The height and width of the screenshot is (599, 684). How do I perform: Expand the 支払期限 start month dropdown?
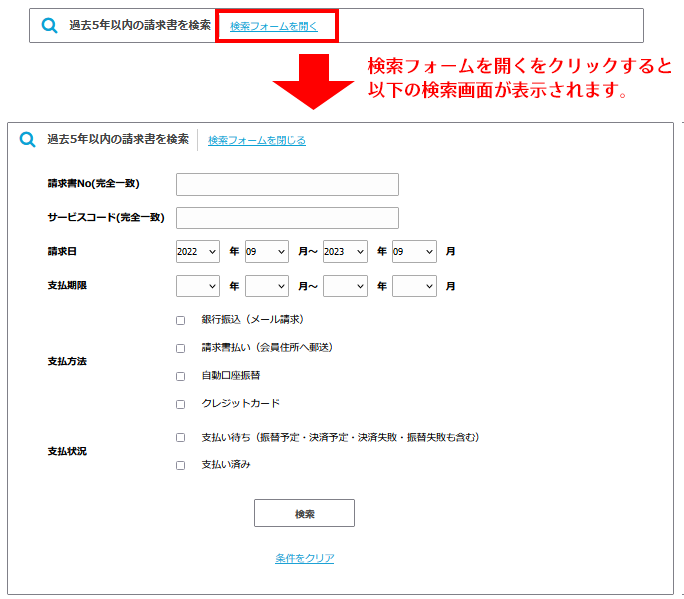pos(266,286)
